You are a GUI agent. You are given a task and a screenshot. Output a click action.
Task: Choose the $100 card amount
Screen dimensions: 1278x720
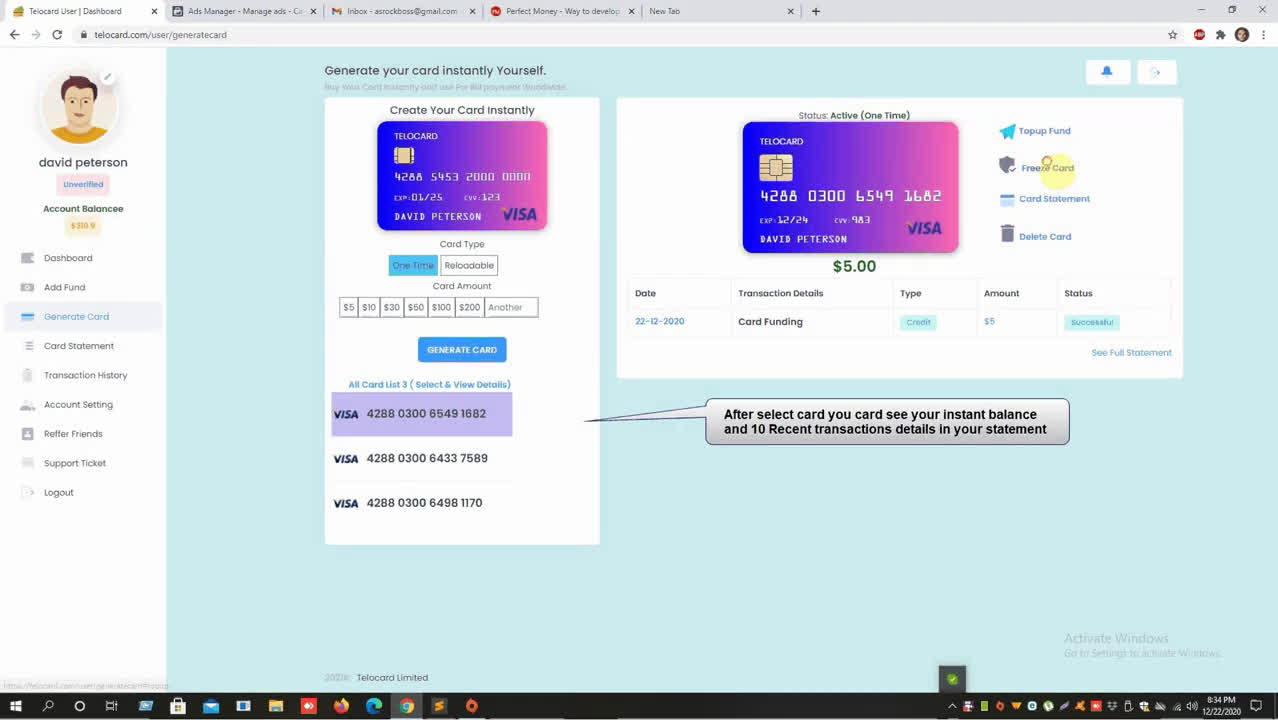point(441,307)
